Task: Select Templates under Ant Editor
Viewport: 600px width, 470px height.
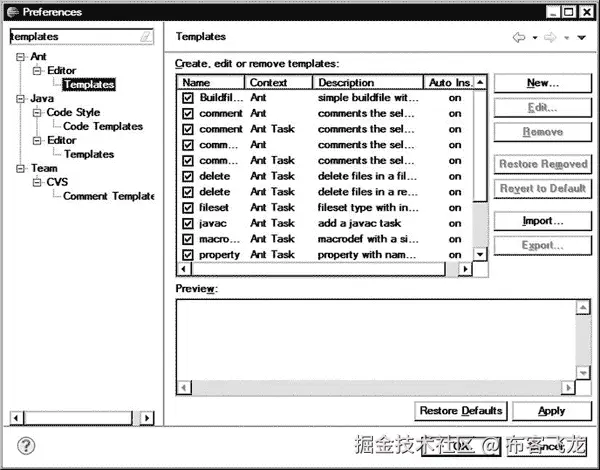Action: [89, 85]
